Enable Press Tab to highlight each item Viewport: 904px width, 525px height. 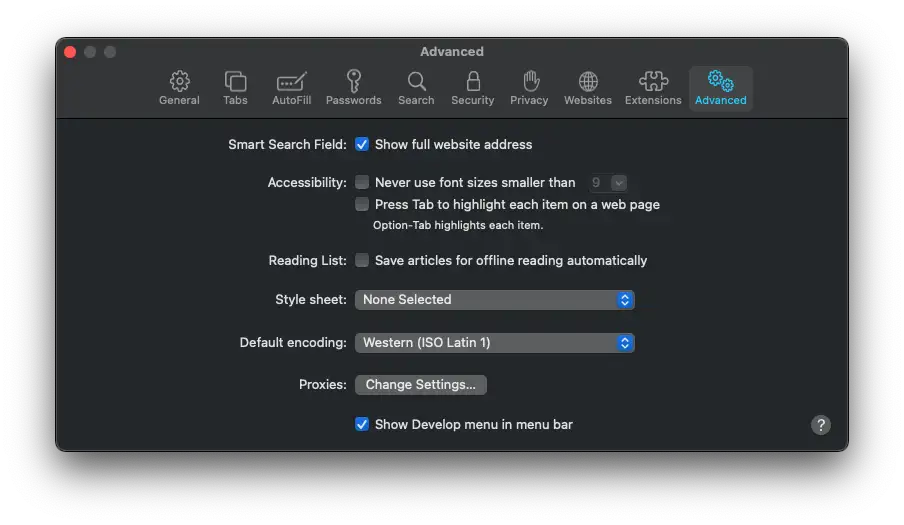361,204
